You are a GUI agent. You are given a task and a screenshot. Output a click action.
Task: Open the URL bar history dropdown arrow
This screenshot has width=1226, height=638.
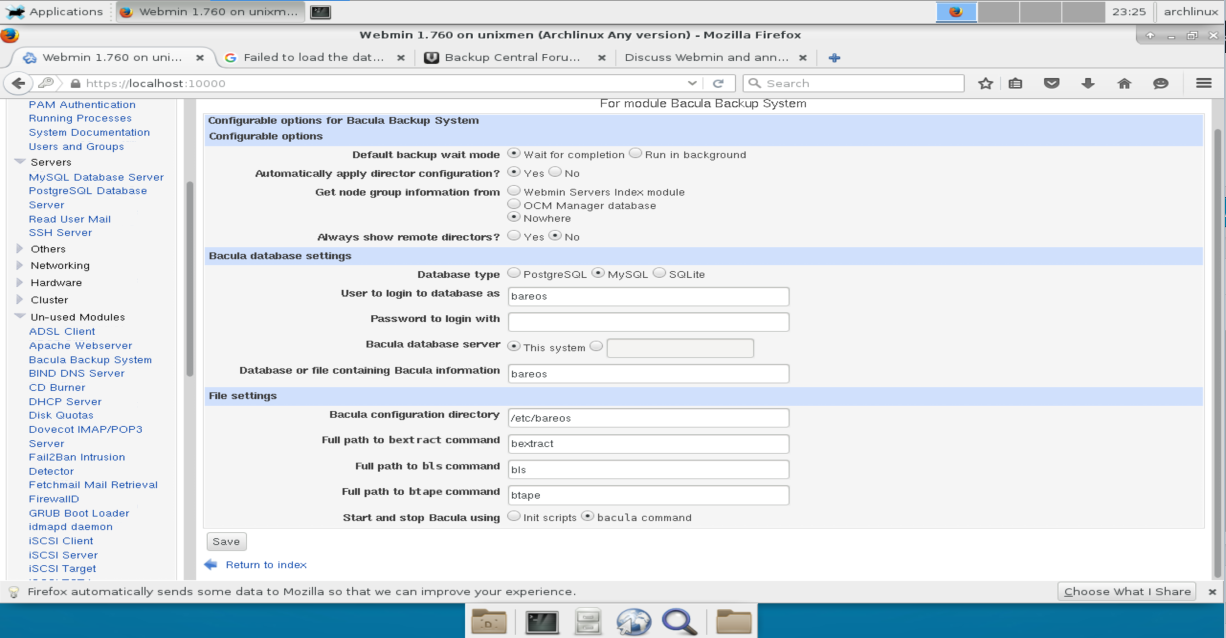click(x=693, y=83)
